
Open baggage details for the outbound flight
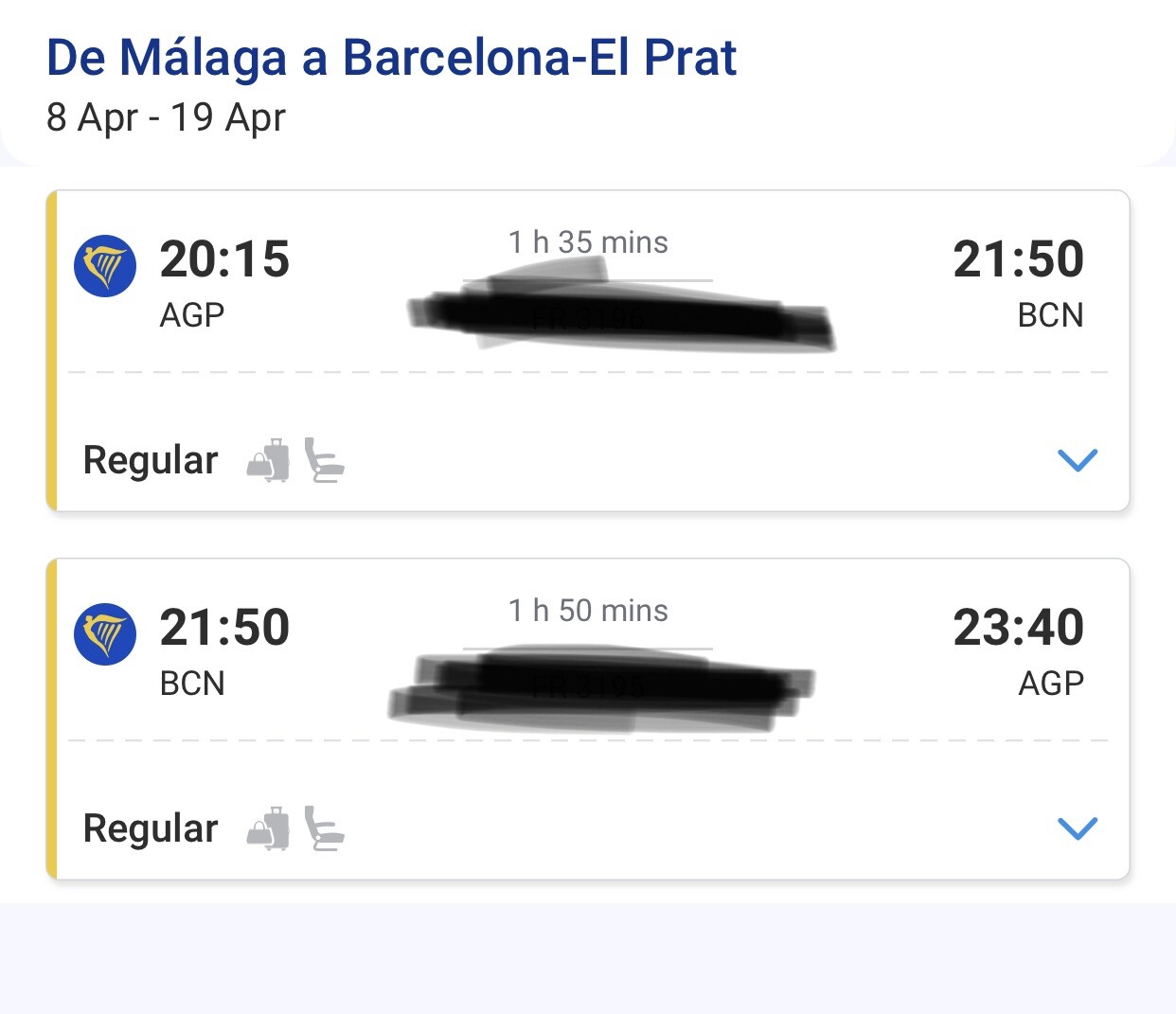coord(270,461)
